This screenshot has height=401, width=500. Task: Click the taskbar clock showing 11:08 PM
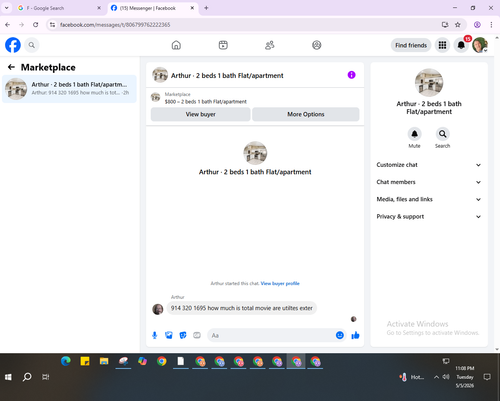[x=465, y=377]
